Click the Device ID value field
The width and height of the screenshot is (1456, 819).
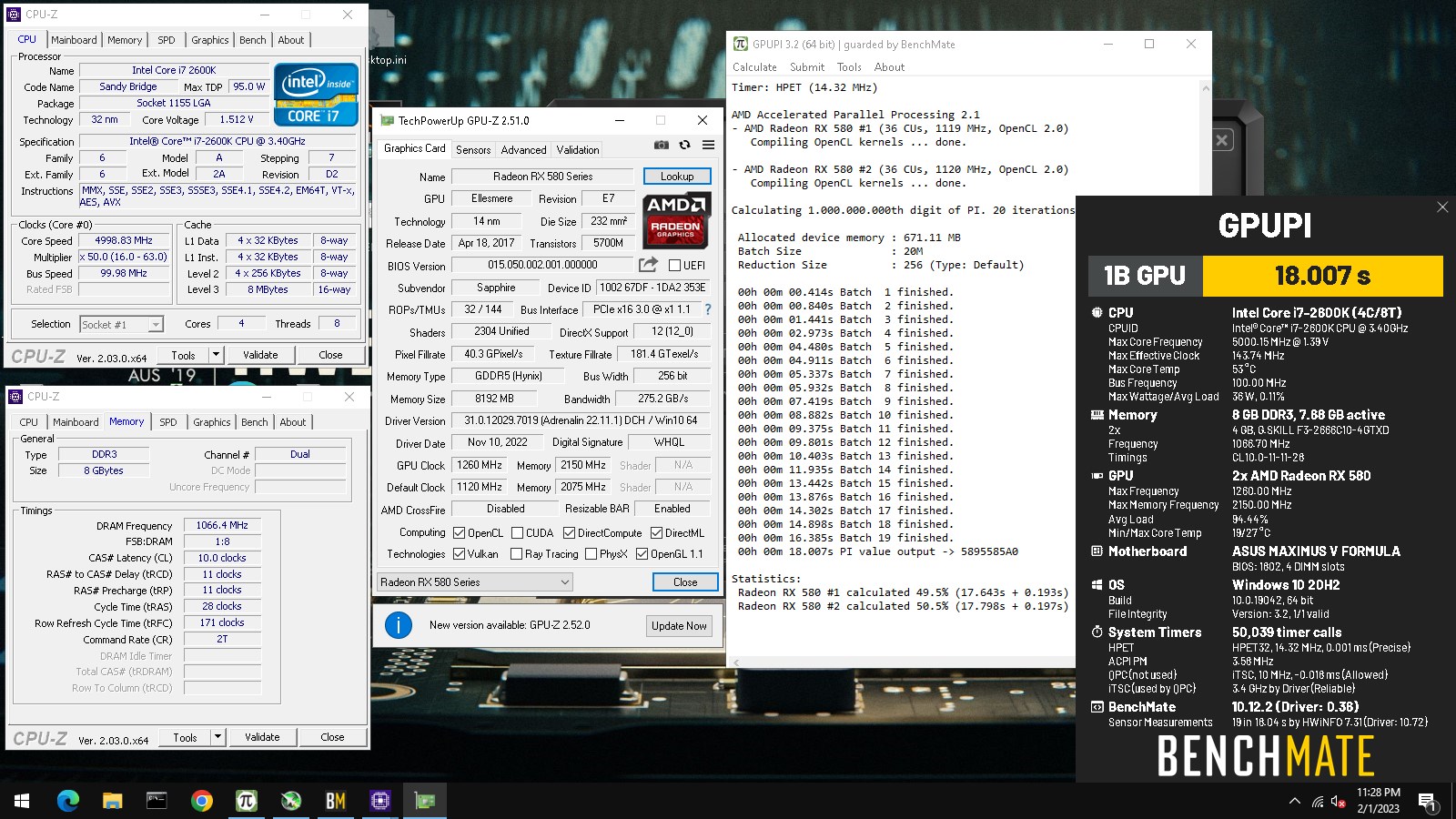[x=652, y=288]
